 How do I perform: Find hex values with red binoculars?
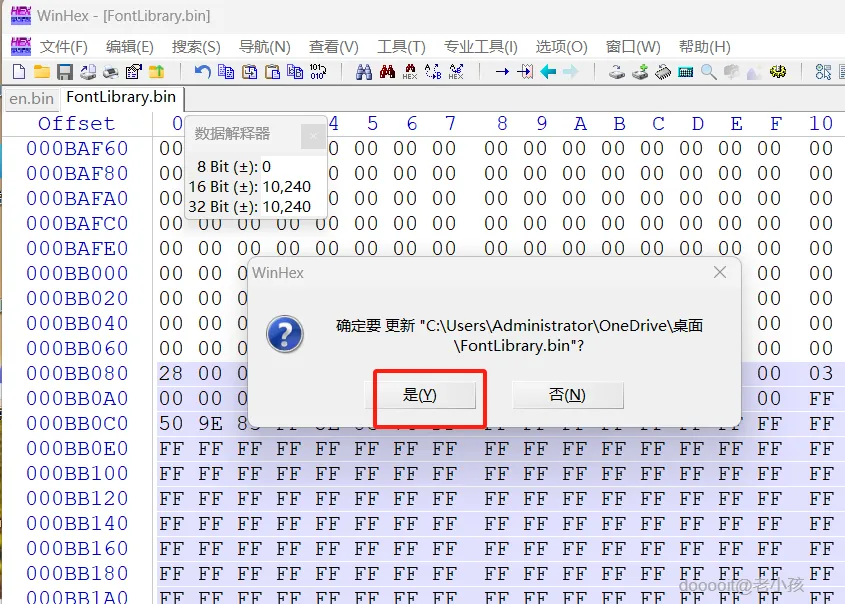(x=387, y=71)
